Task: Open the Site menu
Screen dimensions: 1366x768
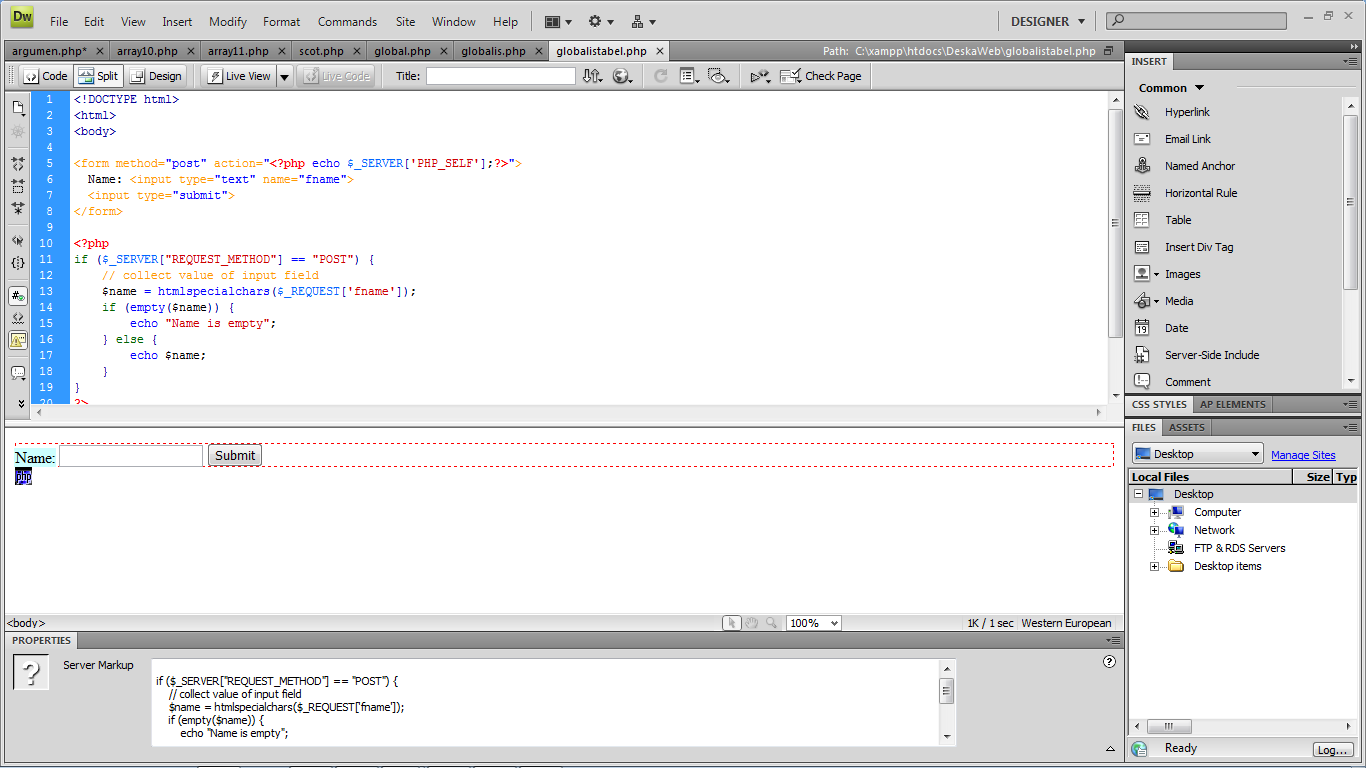Action: (405, 21)
